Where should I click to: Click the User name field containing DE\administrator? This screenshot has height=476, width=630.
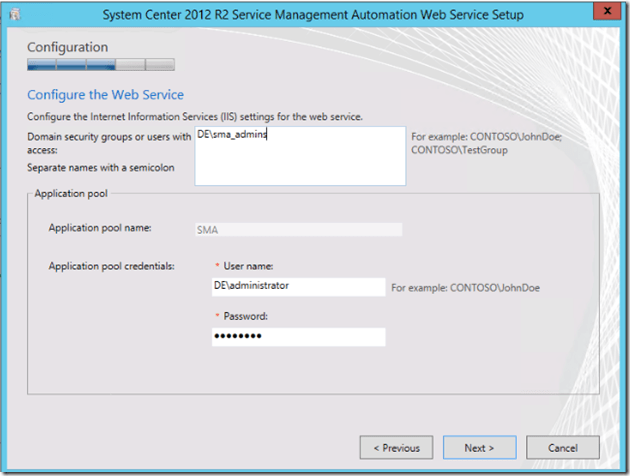click(297, 287)
